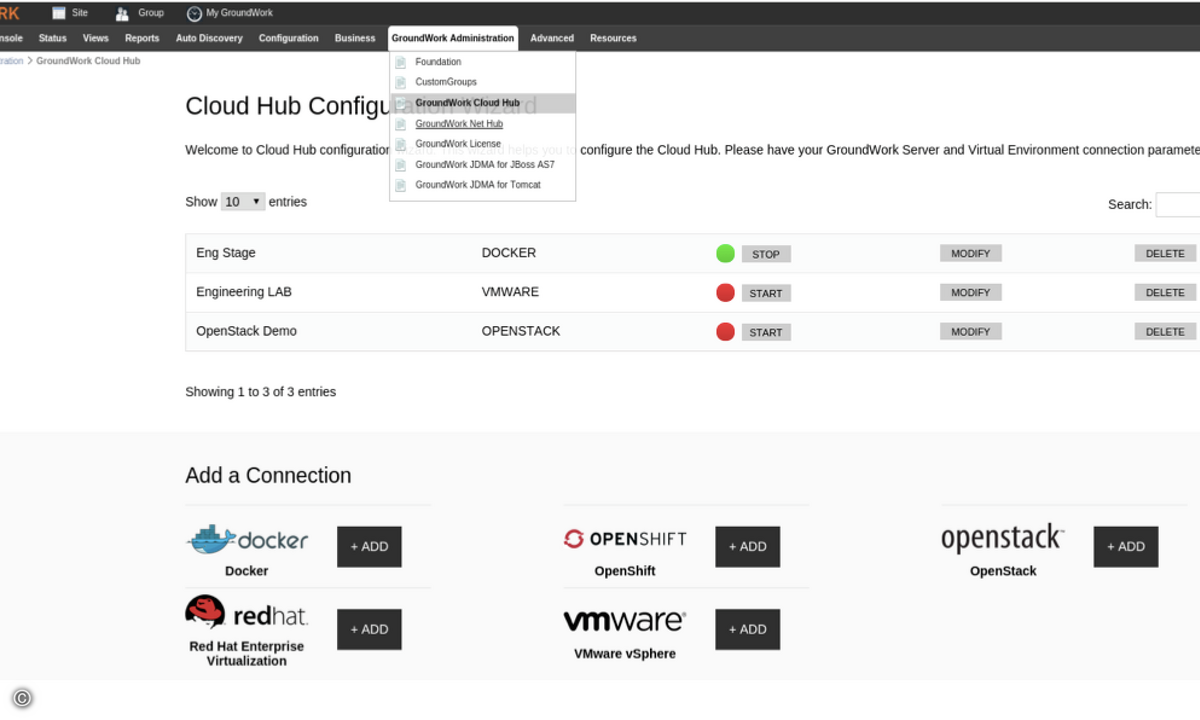Add a VMware vSphere connection
The image size is (1200, 720).
747,630
